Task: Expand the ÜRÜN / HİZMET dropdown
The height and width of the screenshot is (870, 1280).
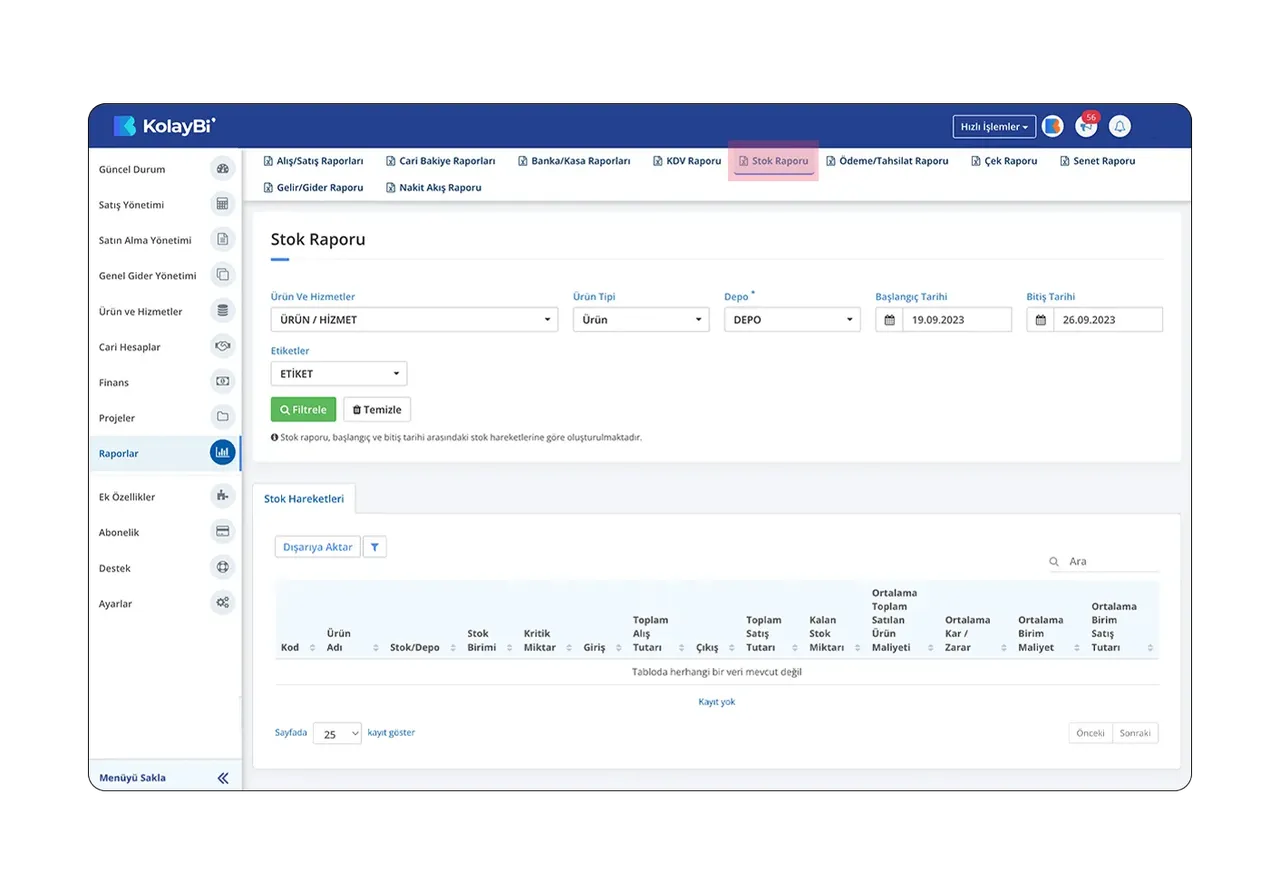Action: click(x=414, y=320)
